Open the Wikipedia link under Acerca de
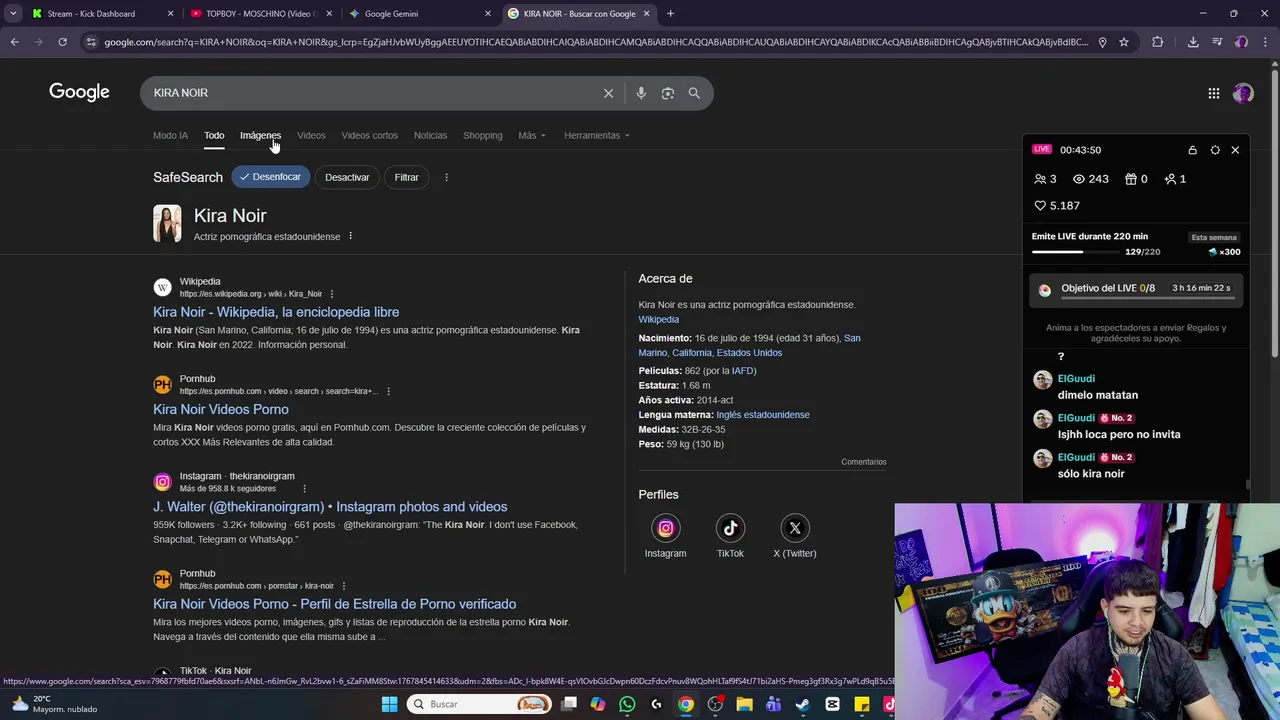 [x=658, y=319]
